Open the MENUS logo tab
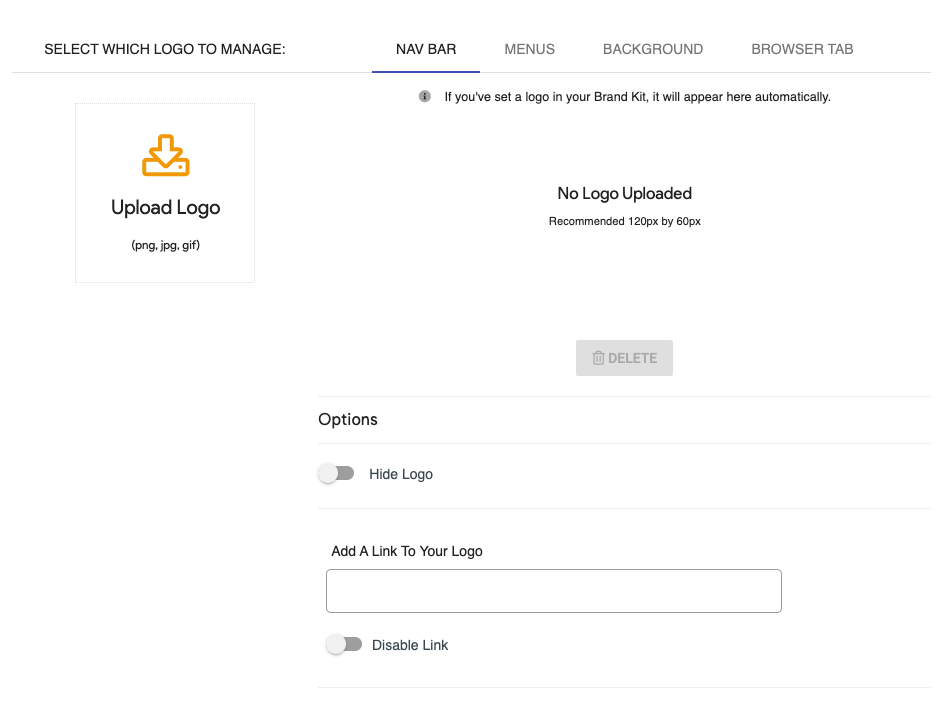Image resolution: width=946 pixels, height=708 pixels. pyautogui.click(x=529, y=49)
